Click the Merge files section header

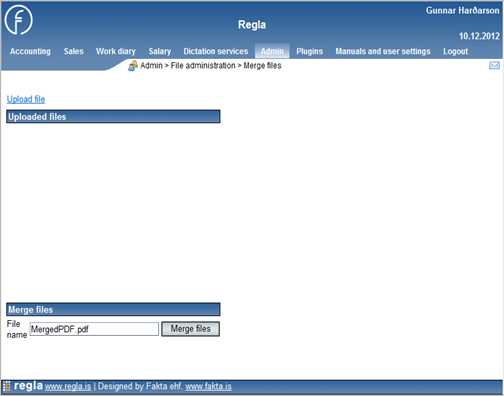[x=113, y=309]
